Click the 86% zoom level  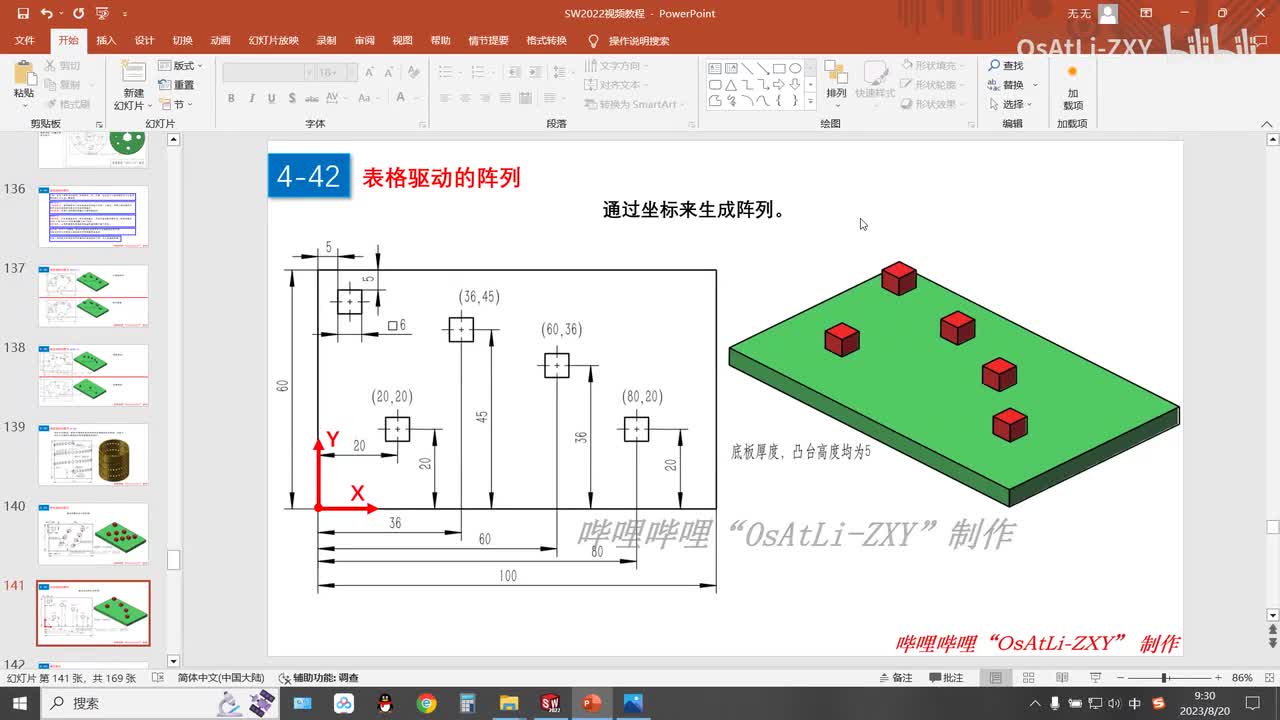pos(1242,678)
